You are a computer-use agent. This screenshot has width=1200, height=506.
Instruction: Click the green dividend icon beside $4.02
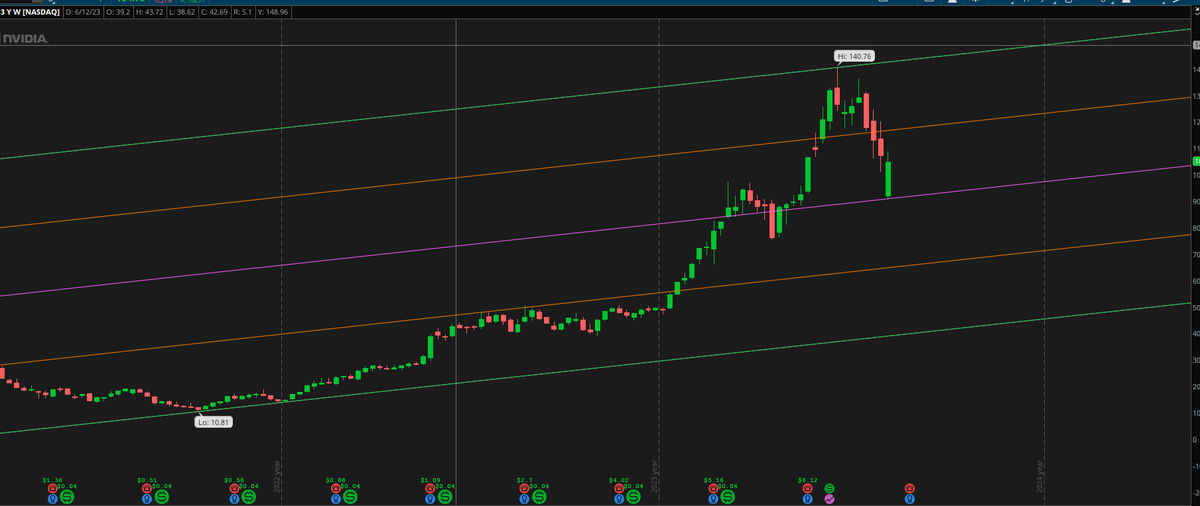(634, 496)
